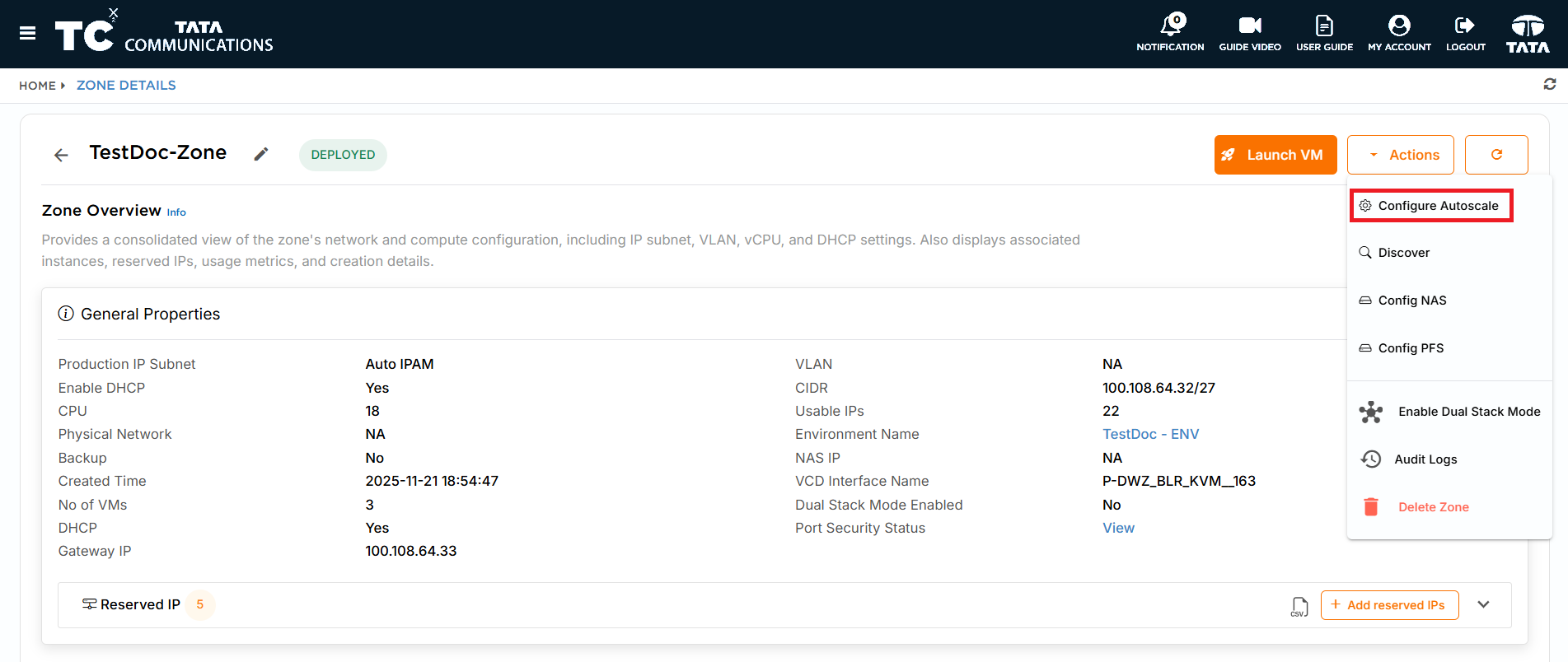This screenshot has height=662, width=1568.
Task: Click the Auto IPAM subnet value
Action: pos(400,364)
